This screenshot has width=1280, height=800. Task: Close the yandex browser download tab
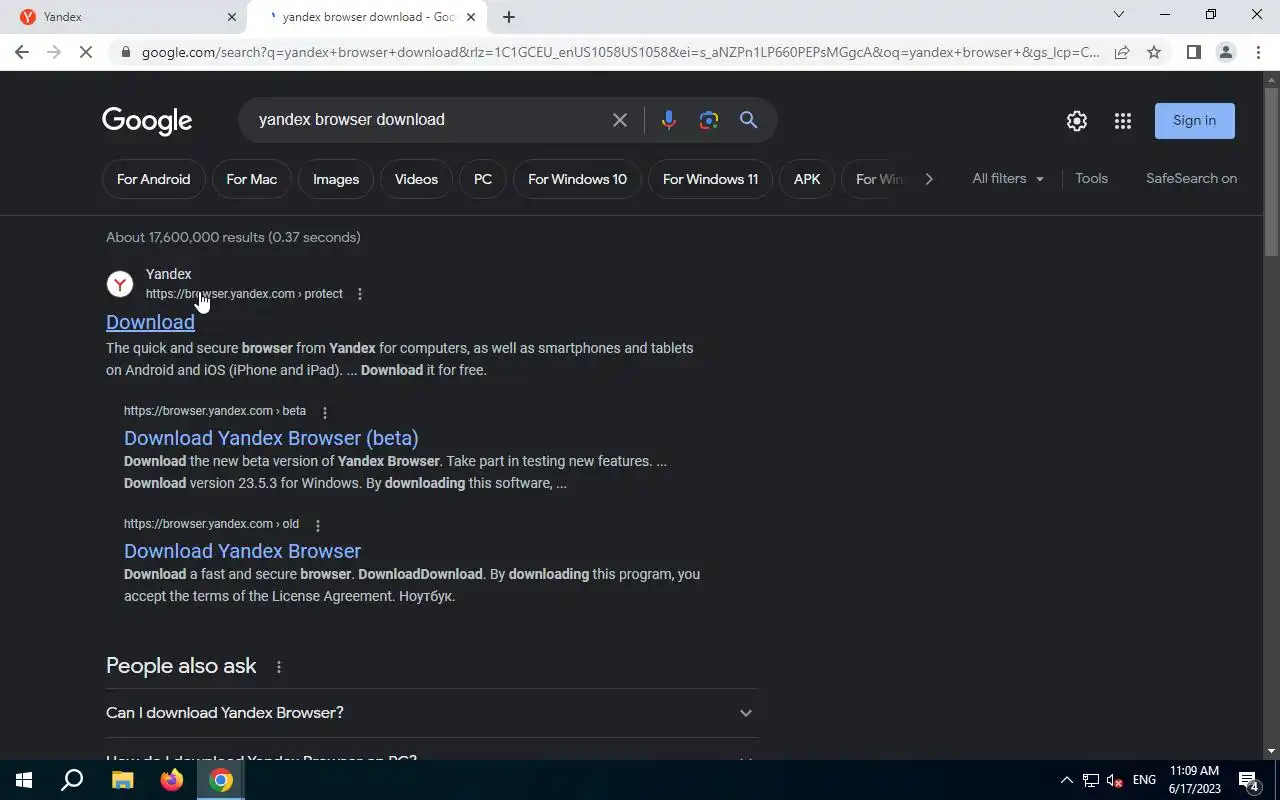point(471,17)
